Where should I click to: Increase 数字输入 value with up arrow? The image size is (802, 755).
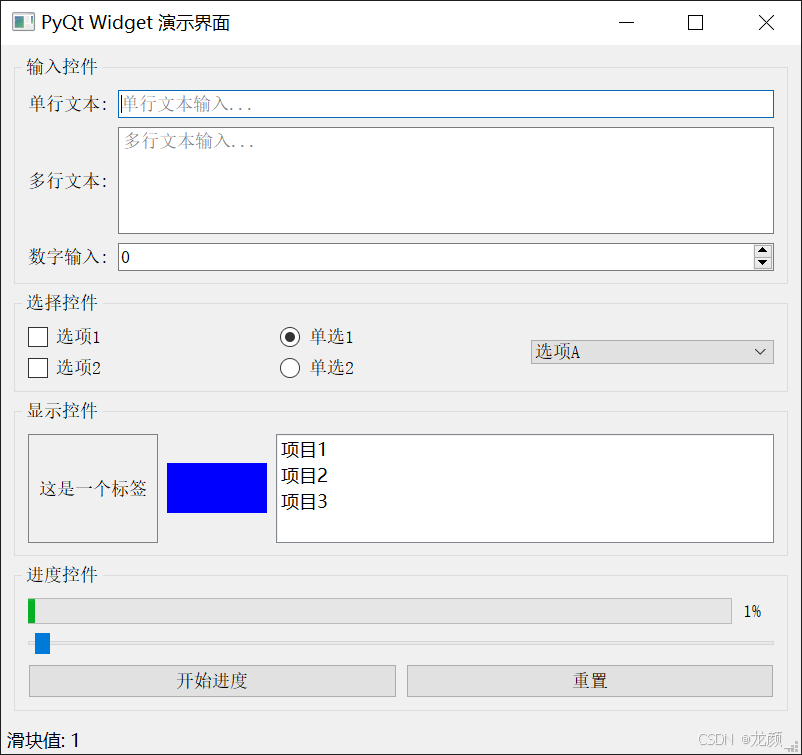pos(763,251)
